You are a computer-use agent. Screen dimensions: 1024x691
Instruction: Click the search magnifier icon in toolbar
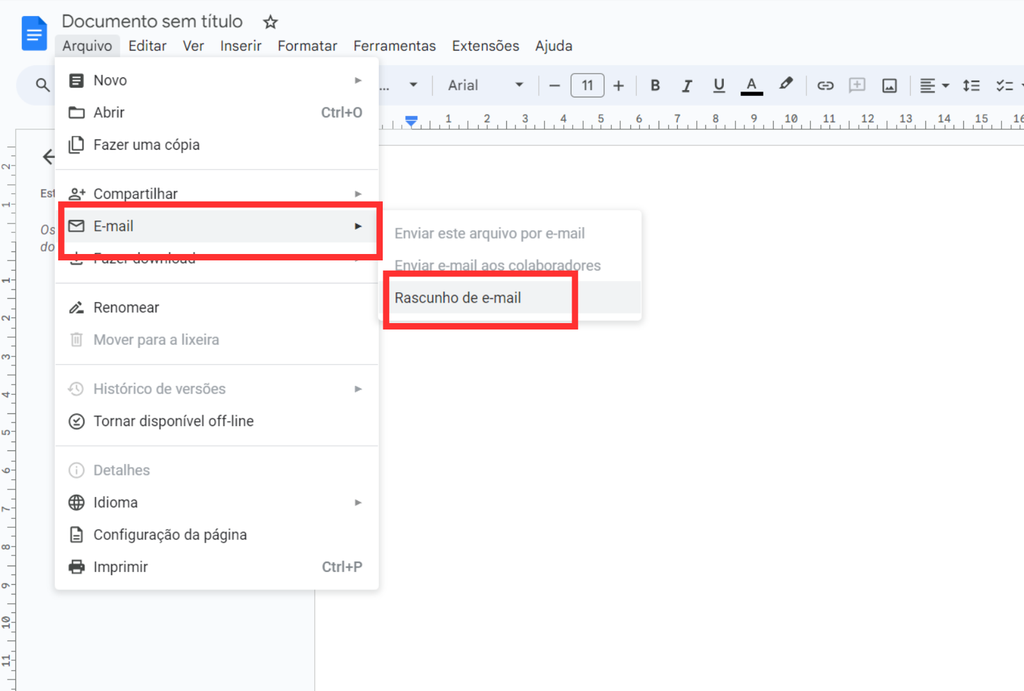(42, 85)
